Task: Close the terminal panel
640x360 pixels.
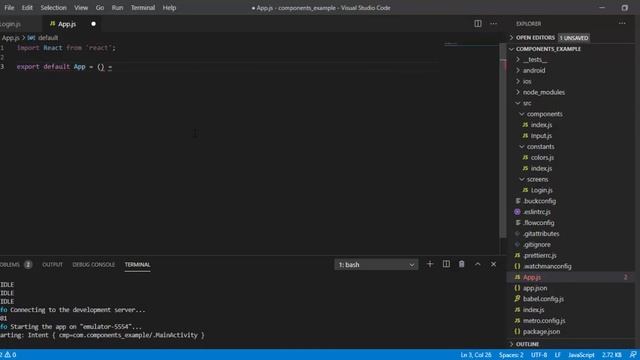Action: pyautogui.click(x=493, y=264)
